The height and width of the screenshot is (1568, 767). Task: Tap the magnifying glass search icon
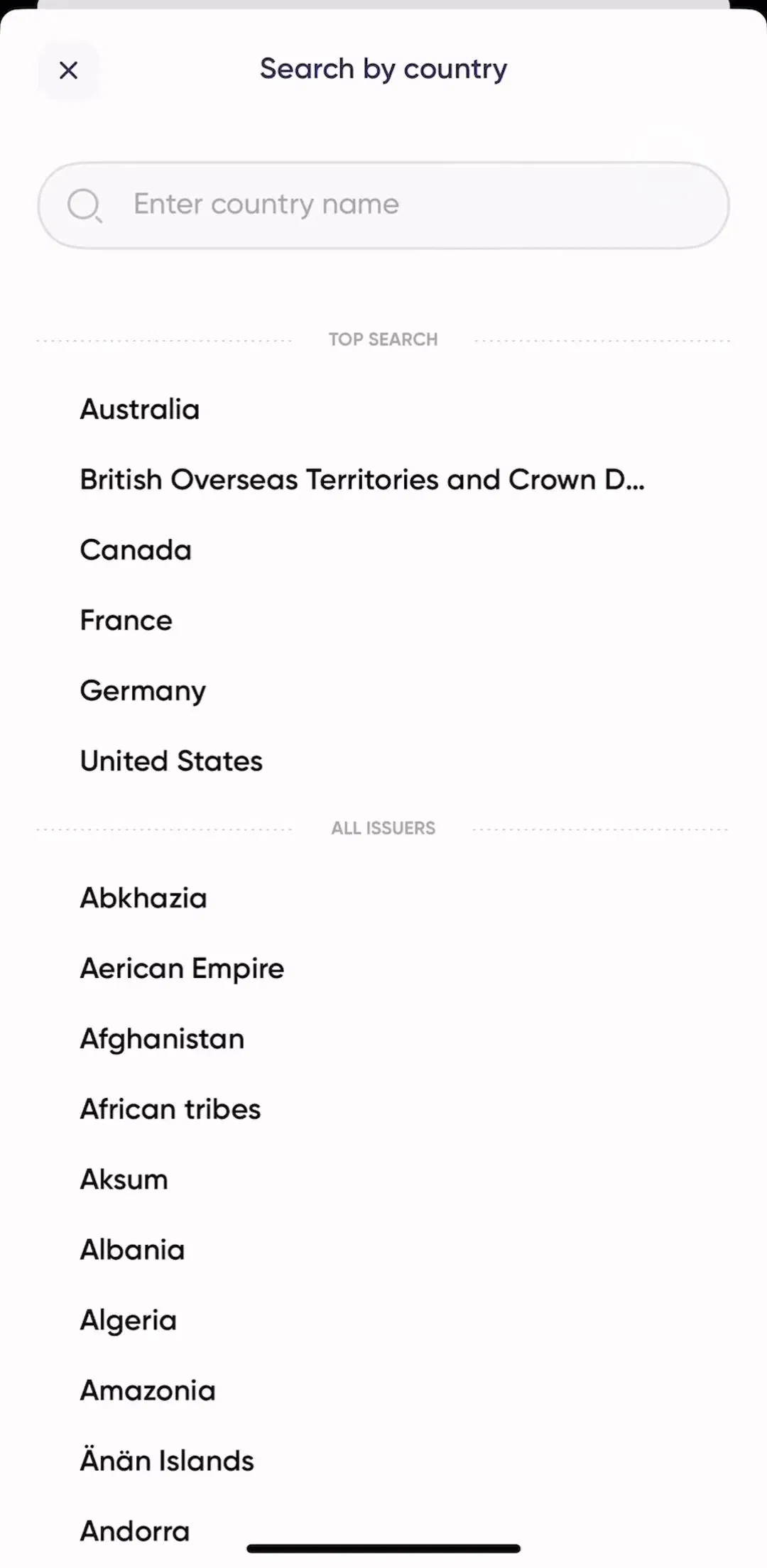tap(85, 205)
